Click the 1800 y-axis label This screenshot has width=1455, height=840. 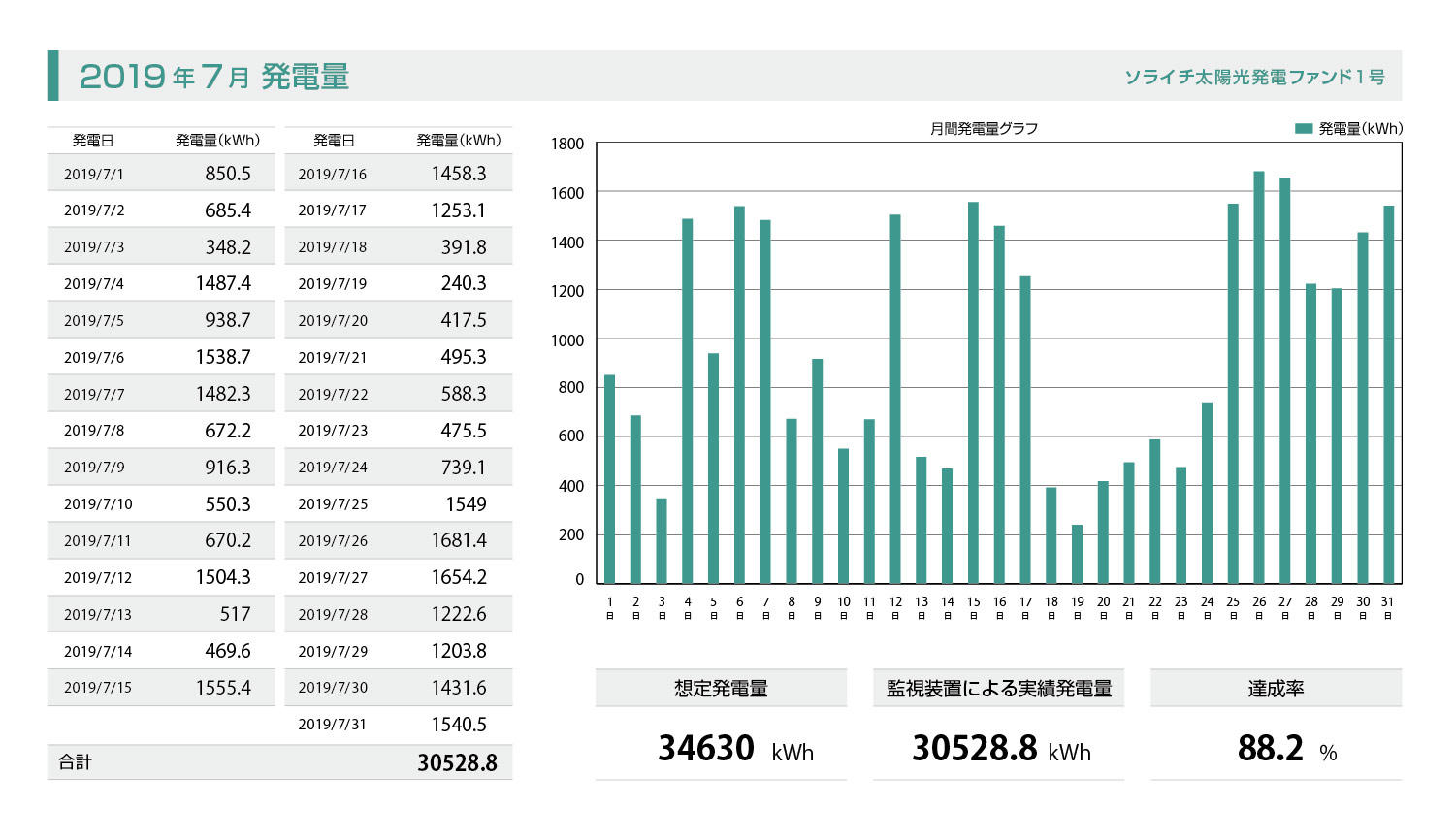[567, 145]
